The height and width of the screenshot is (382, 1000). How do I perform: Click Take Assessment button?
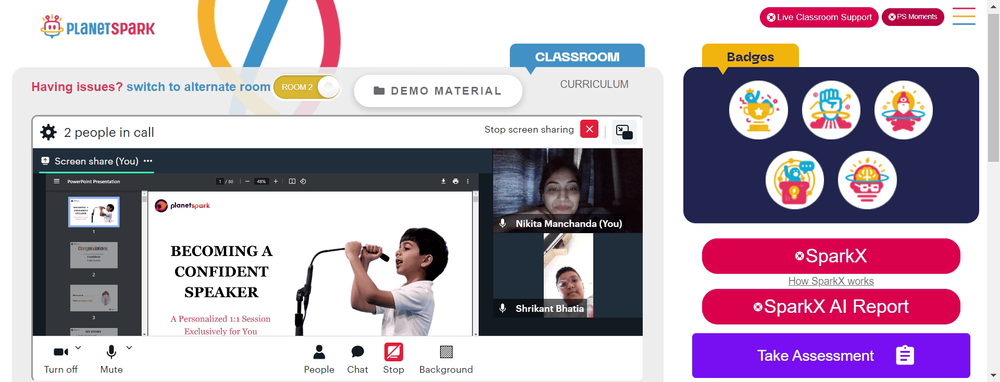coord(831,355)
